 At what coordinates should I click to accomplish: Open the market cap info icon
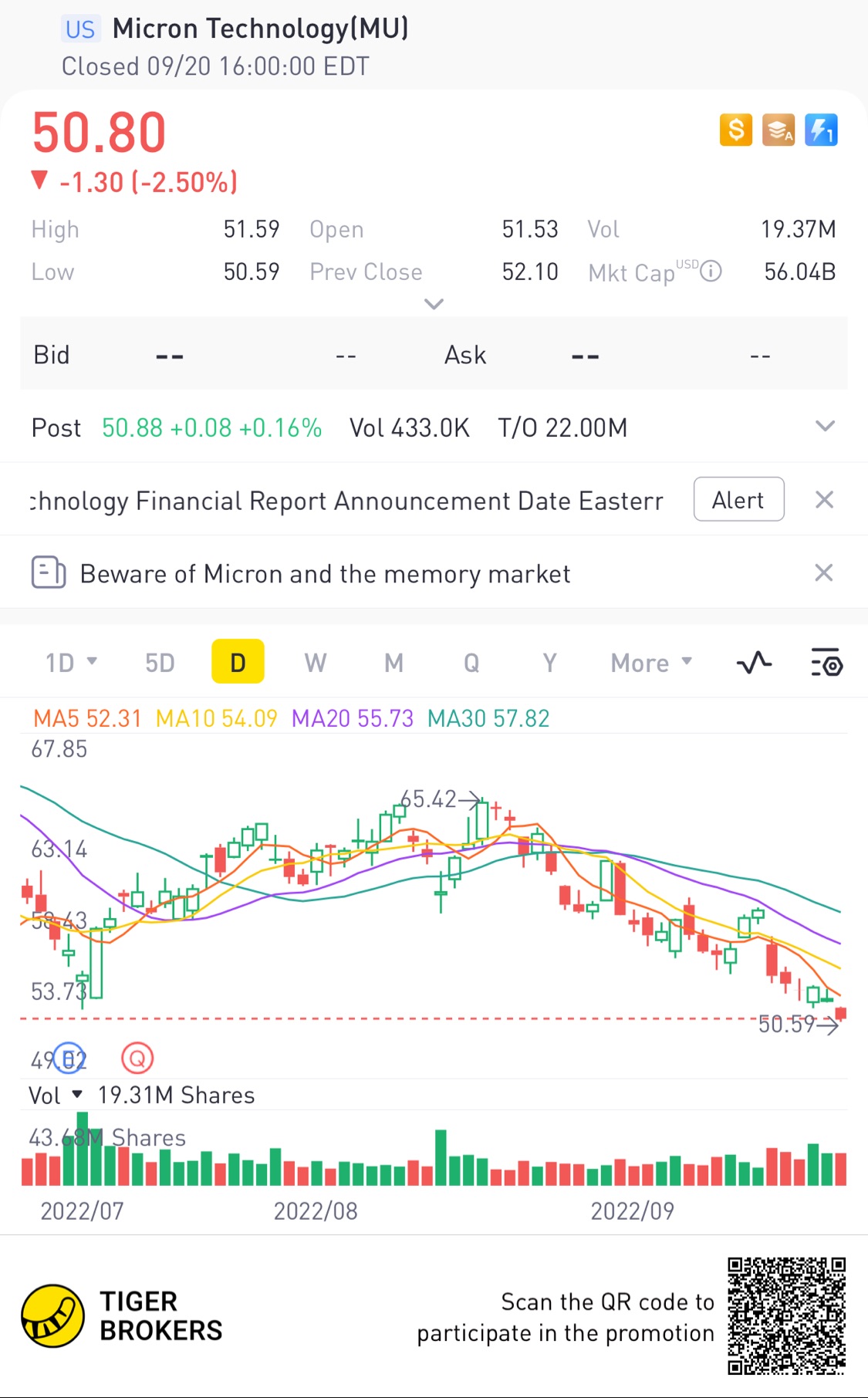point(711,272)
